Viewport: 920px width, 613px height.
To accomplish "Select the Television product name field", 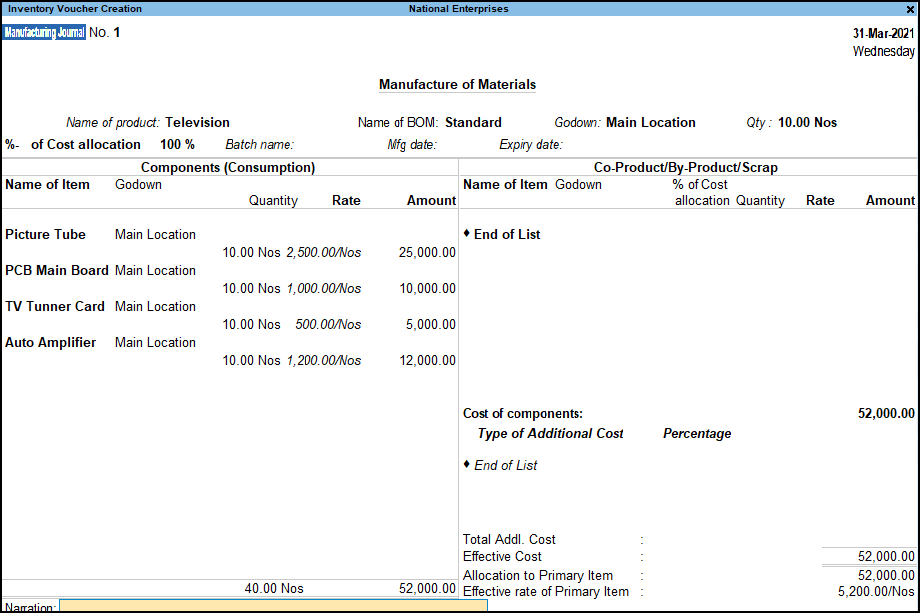I will [x=197, y=123].
